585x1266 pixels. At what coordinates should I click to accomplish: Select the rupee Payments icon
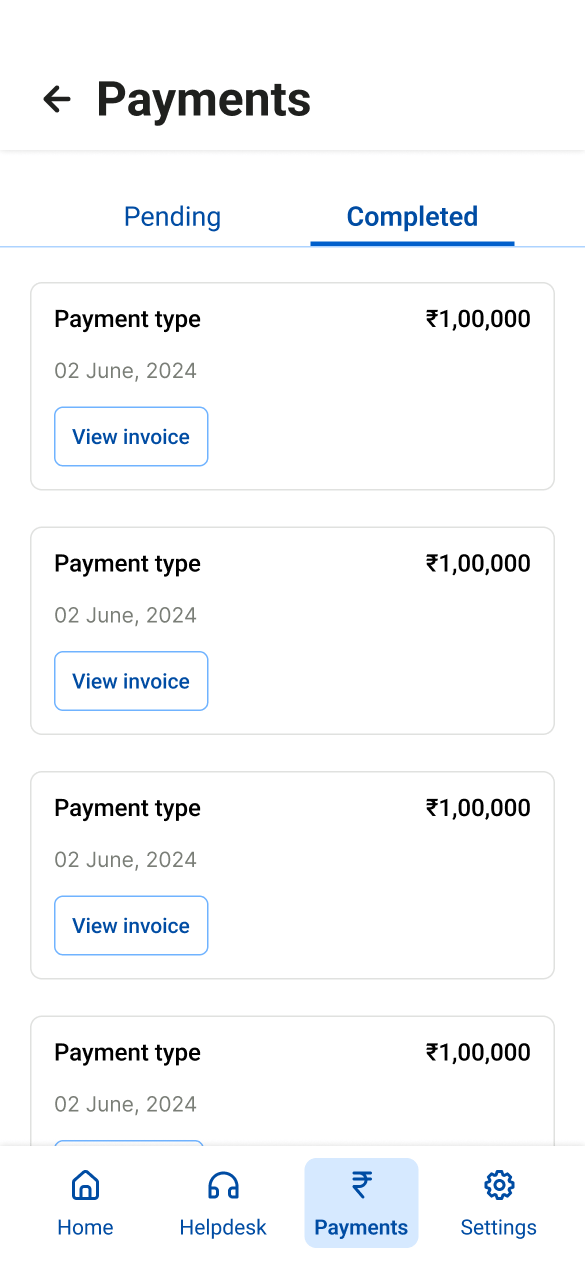coord(361,1185)
